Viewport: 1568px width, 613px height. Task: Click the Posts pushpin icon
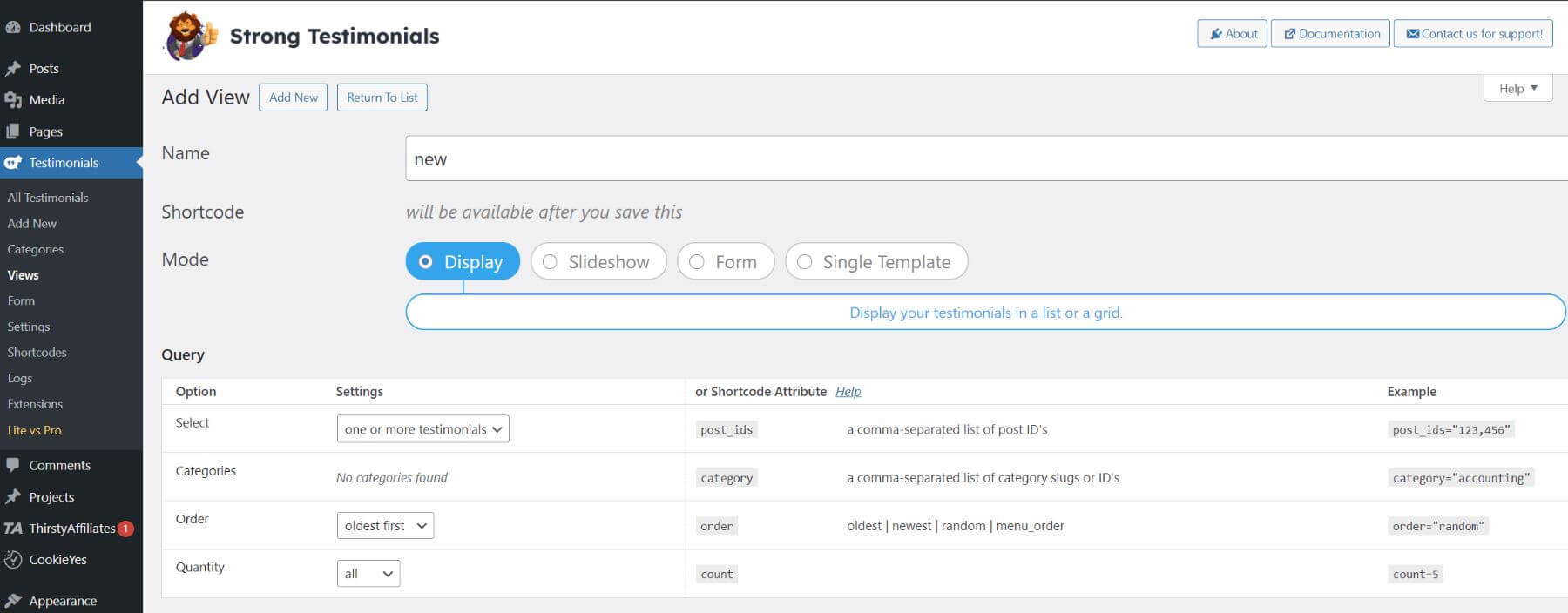[13, 69]
